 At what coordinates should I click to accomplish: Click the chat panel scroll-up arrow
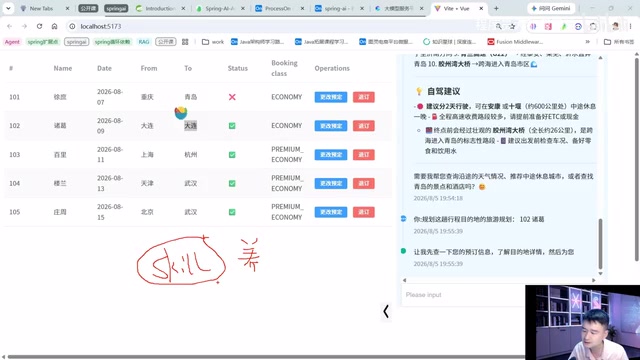(600, 58)
